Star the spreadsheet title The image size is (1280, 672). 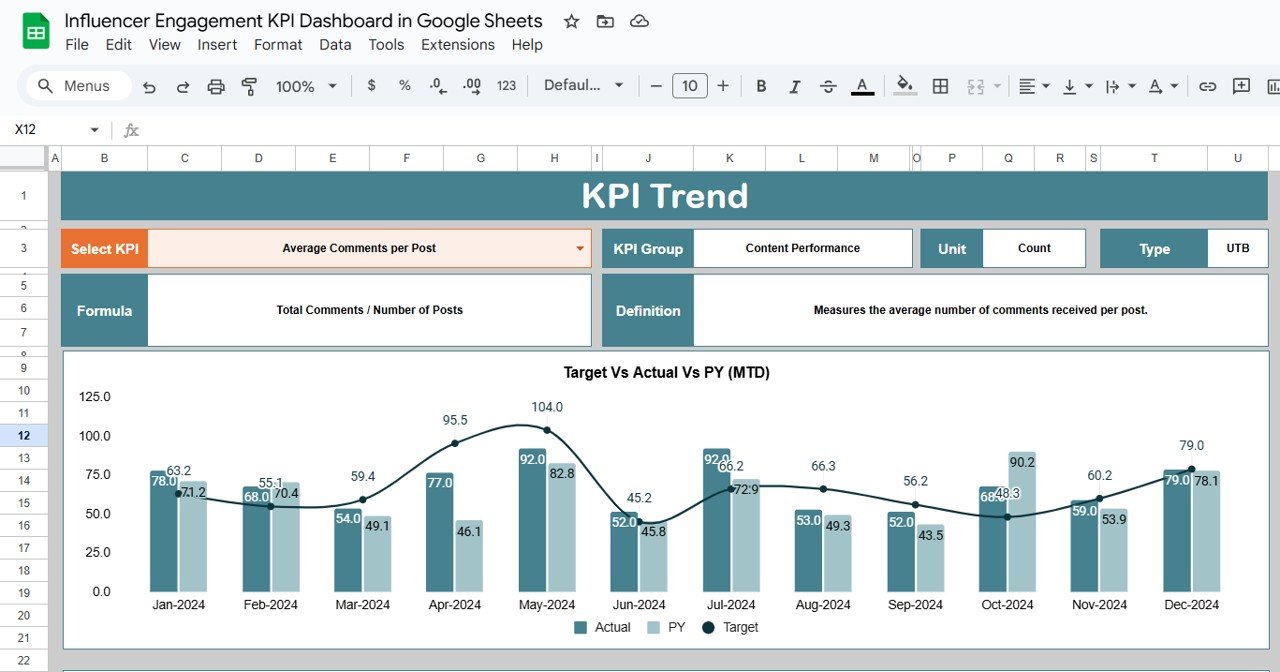click(570, 20)
